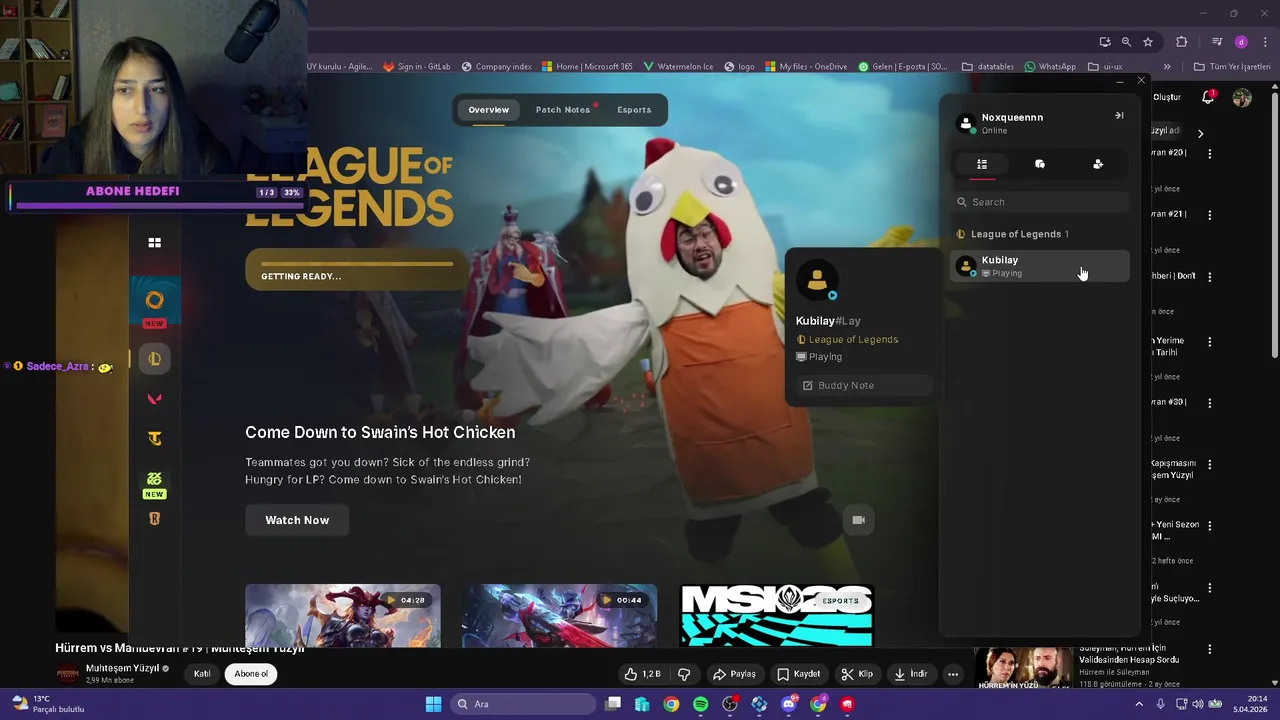The height and width of the screenshot is (720, 1280).
Task: Open Sign in - GitLab bookmark
Action: click(x=417, y=67)
